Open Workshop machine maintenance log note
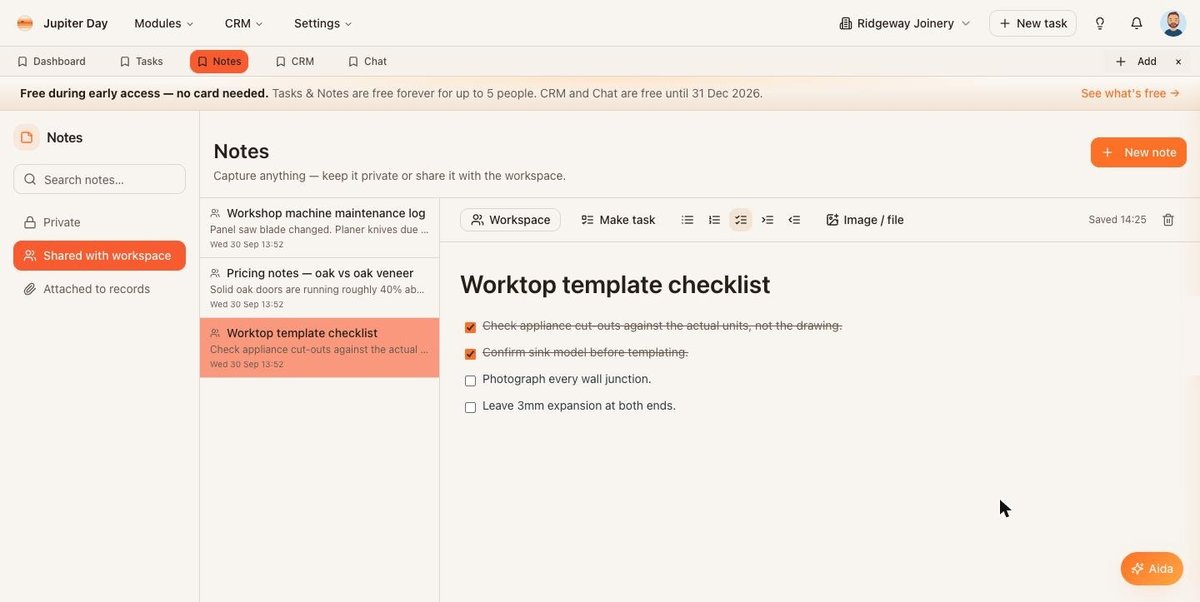This screenshot has height=602, width=1200. (319, 228)
